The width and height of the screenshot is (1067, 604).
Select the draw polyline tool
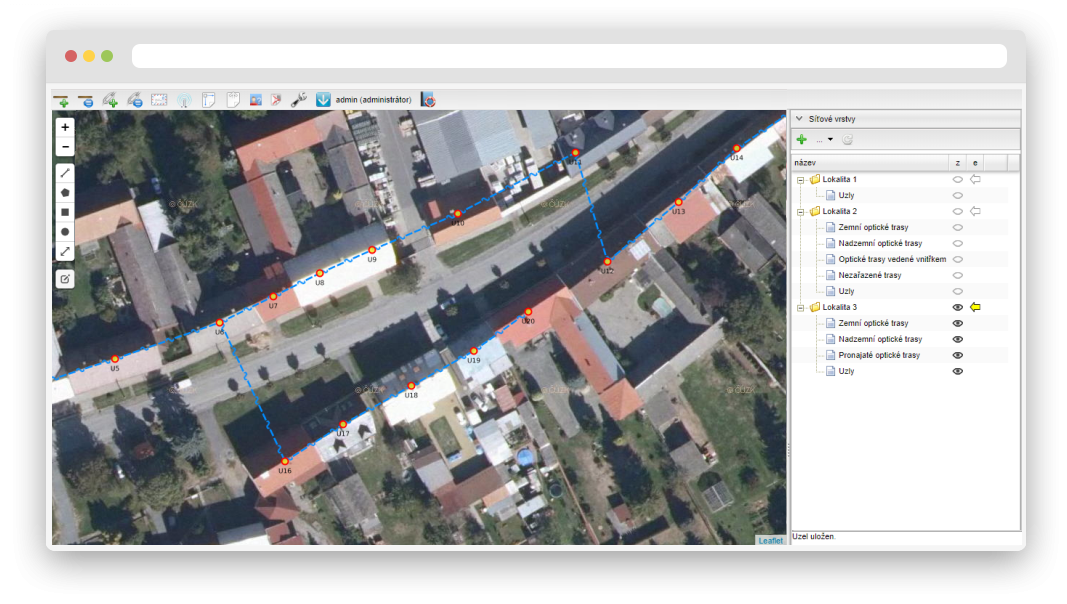(65, 173)
